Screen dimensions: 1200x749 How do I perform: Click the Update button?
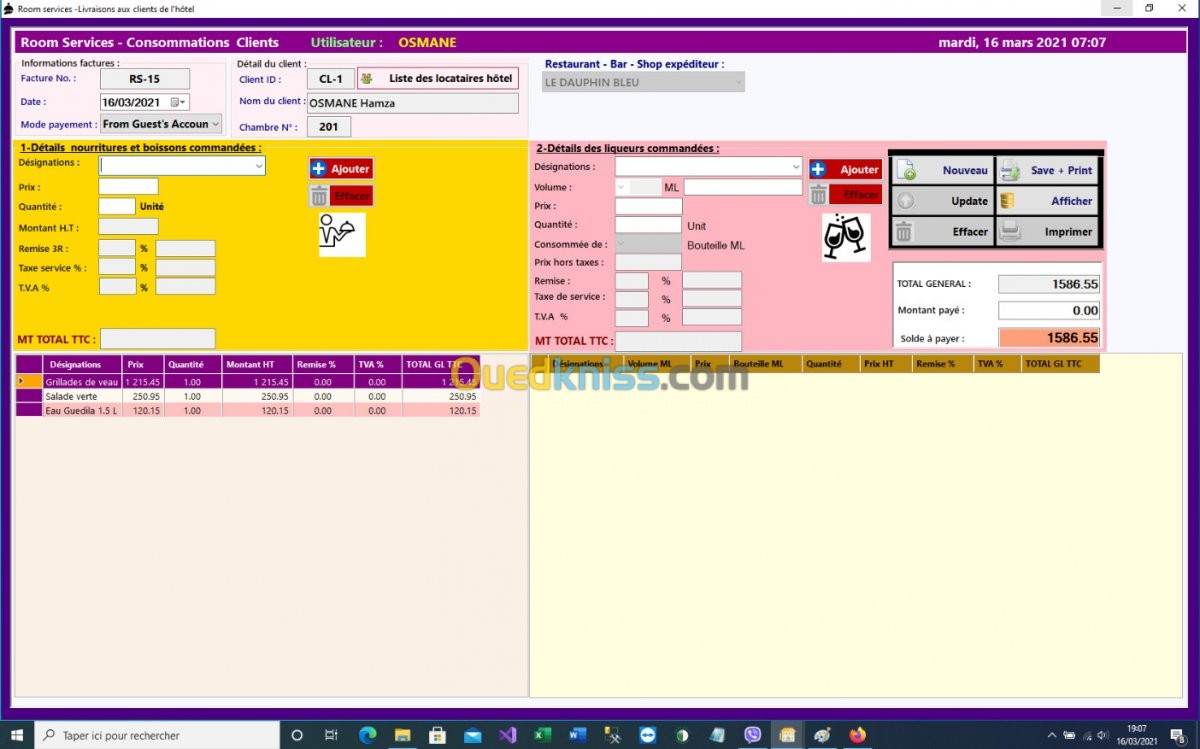pyautogui.click(x=942, y=201)
